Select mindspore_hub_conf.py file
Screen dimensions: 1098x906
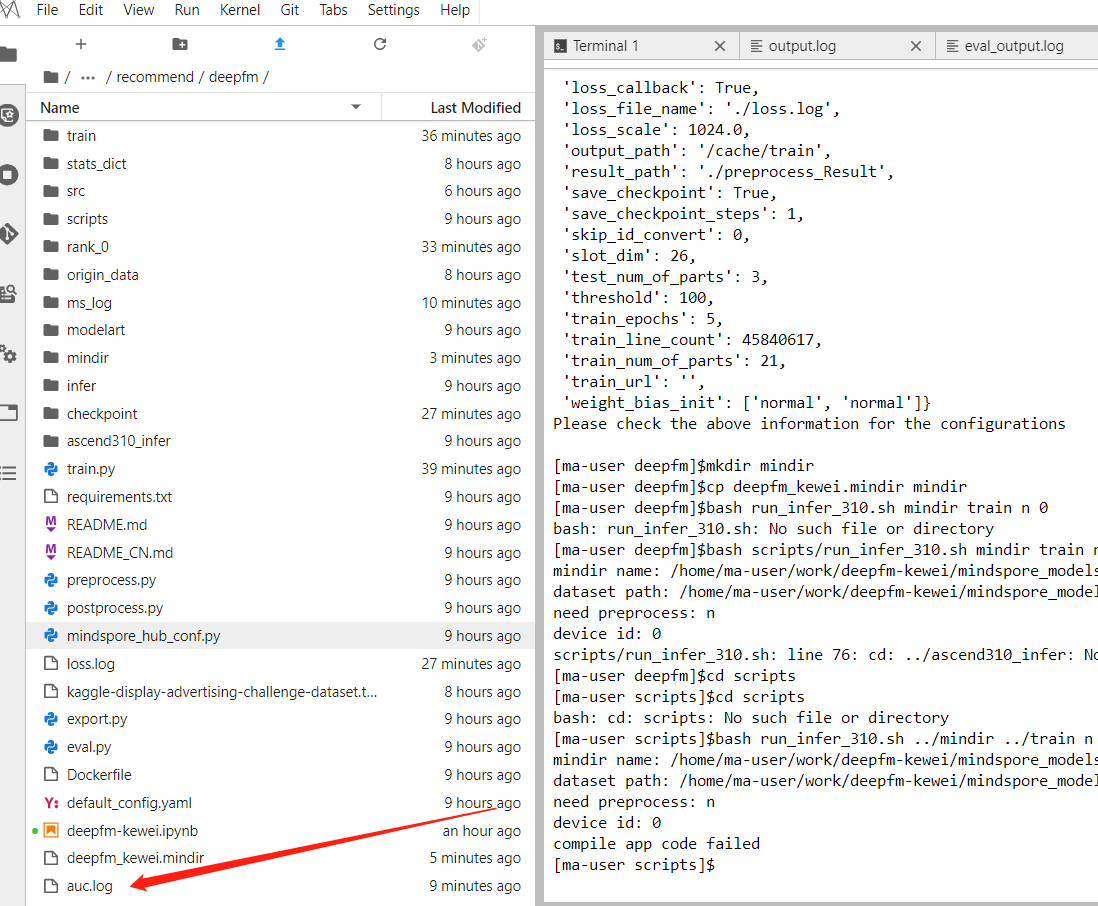pos(281,636)
